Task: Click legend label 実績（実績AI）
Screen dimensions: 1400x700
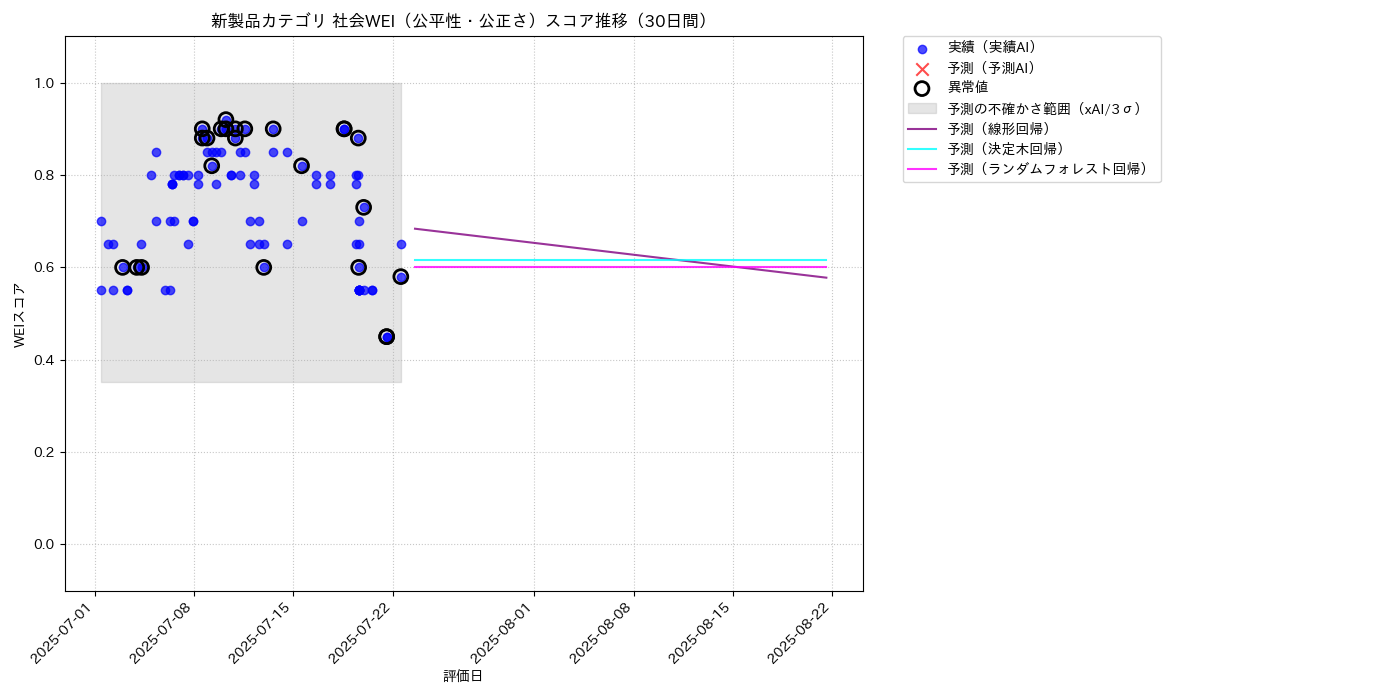Action: click(x=995, y=47)
